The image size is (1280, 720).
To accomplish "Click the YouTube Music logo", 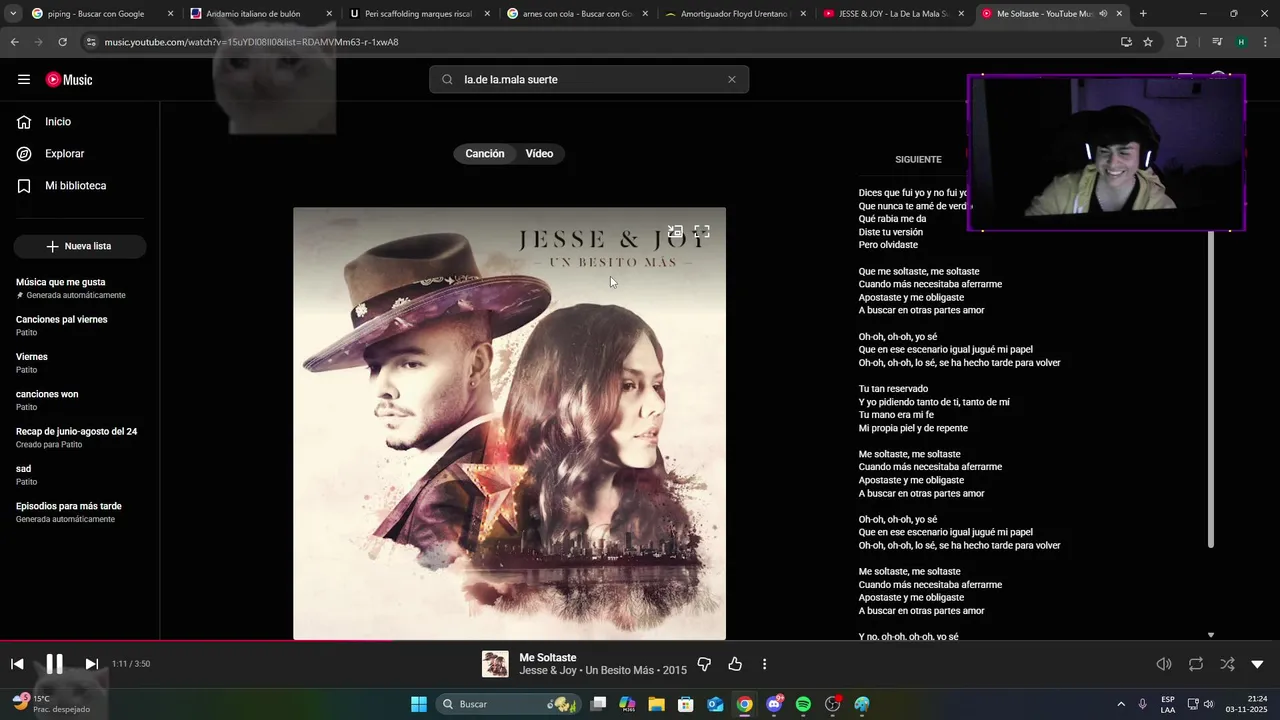I will pyautogui.click(x=69, y=79).
